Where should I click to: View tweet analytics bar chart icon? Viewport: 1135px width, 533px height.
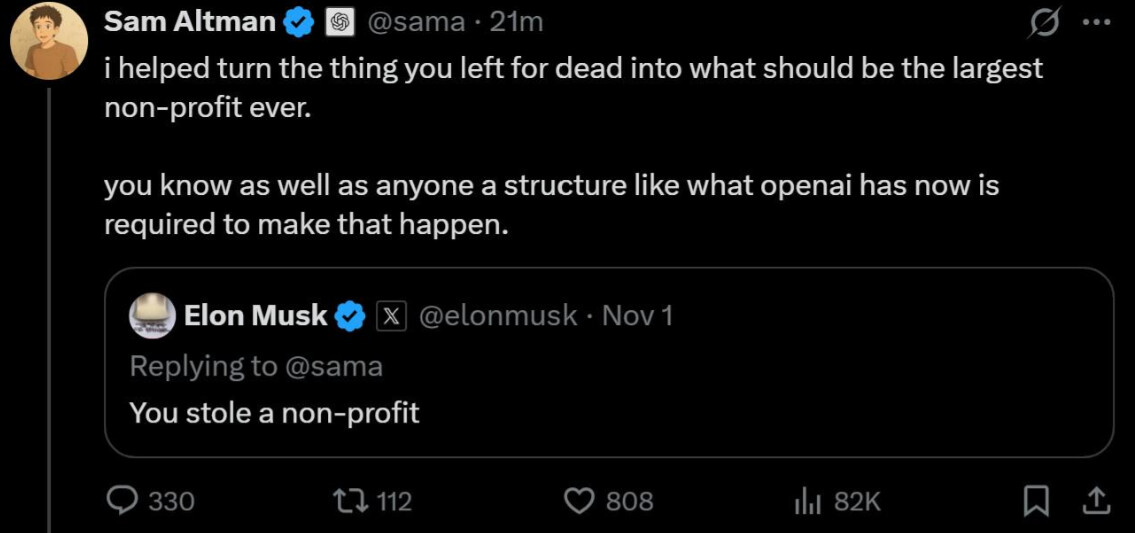[x=806, y=501]
